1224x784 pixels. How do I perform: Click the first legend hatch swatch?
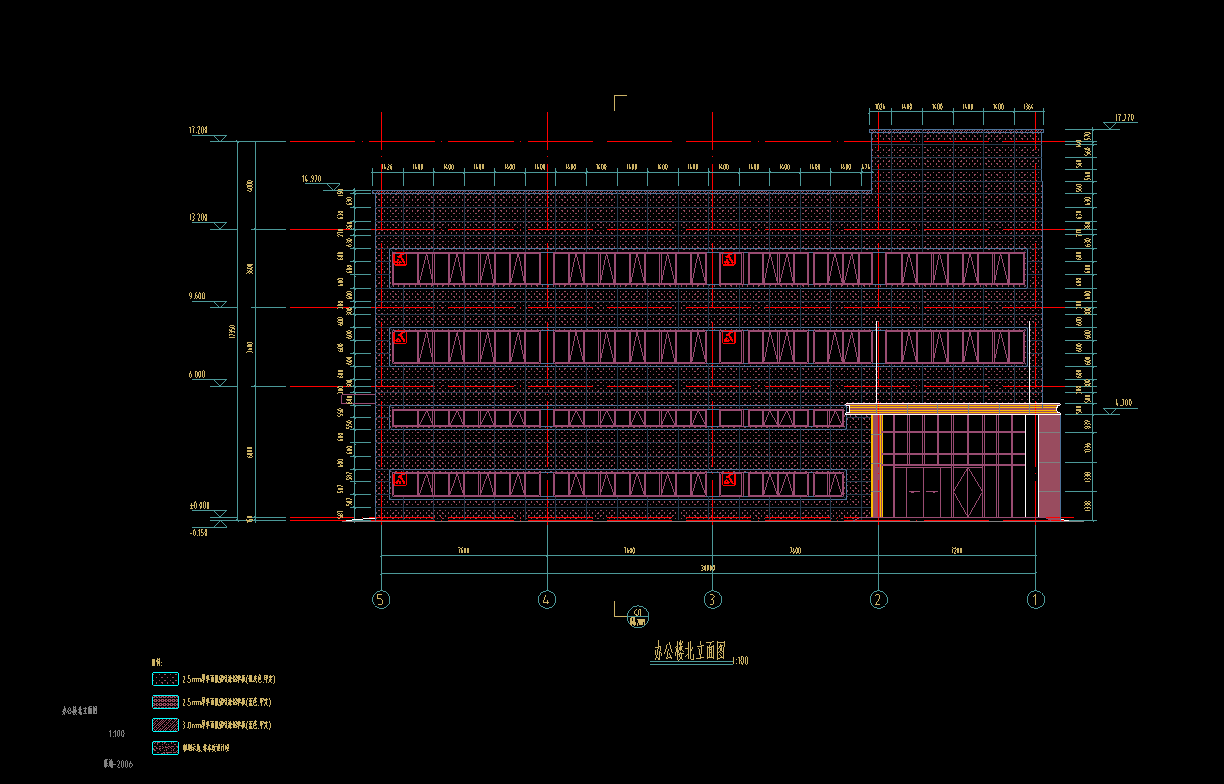164,679
